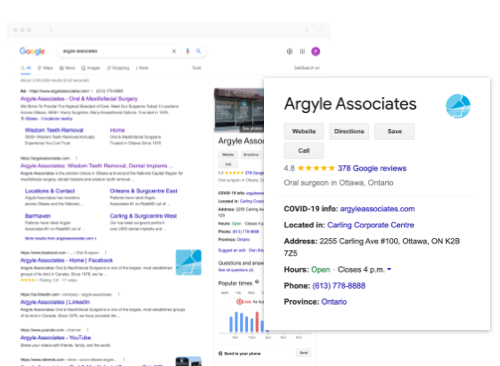Click the Call button
500x366 pixels.
(x=304, y=151)
